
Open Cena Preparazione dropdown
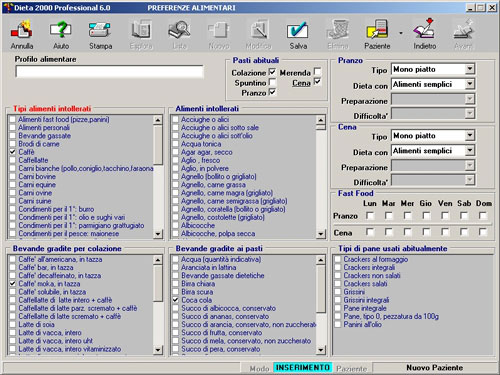[x=469, y=165]
